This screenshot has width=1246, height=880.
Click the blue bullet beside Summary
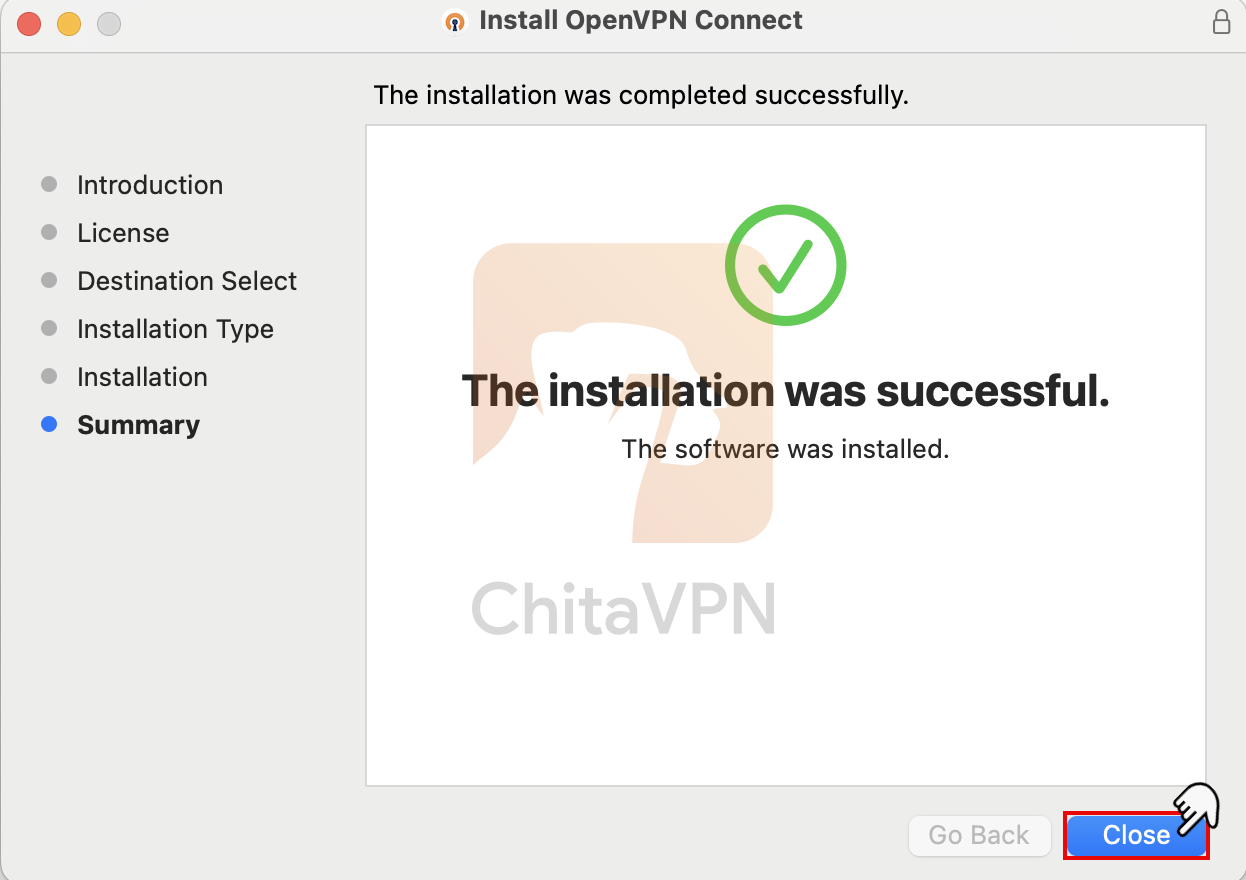(x=49, y=425)
